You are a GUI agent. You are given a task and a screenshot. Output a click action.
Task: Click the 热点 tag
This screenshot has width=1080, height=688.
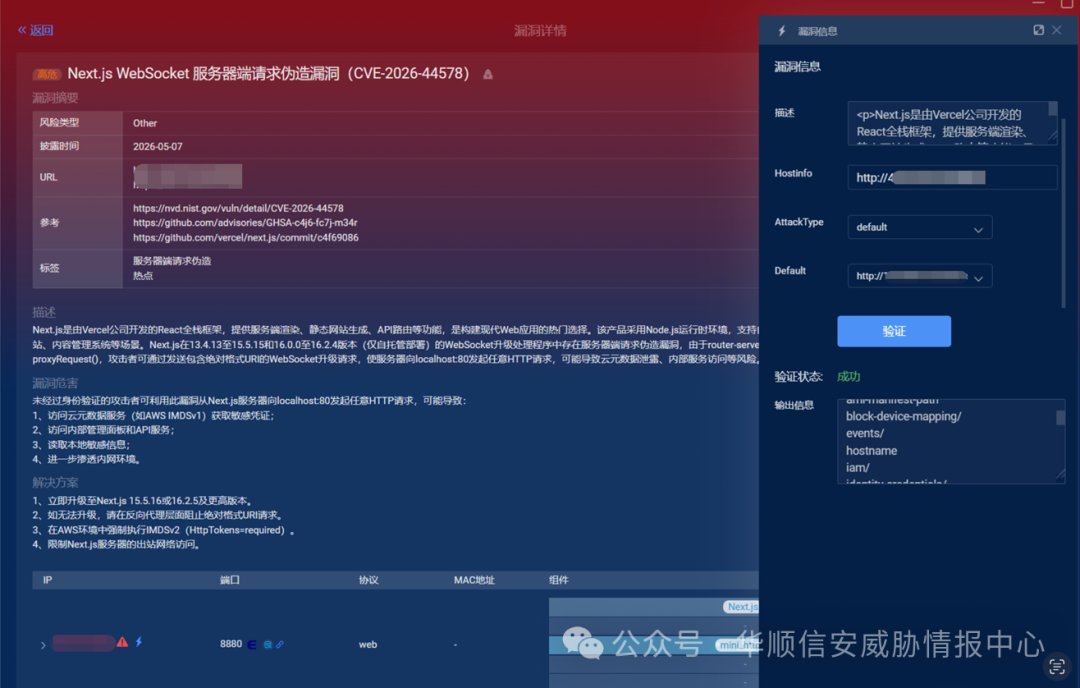click(x=143, y=275)
